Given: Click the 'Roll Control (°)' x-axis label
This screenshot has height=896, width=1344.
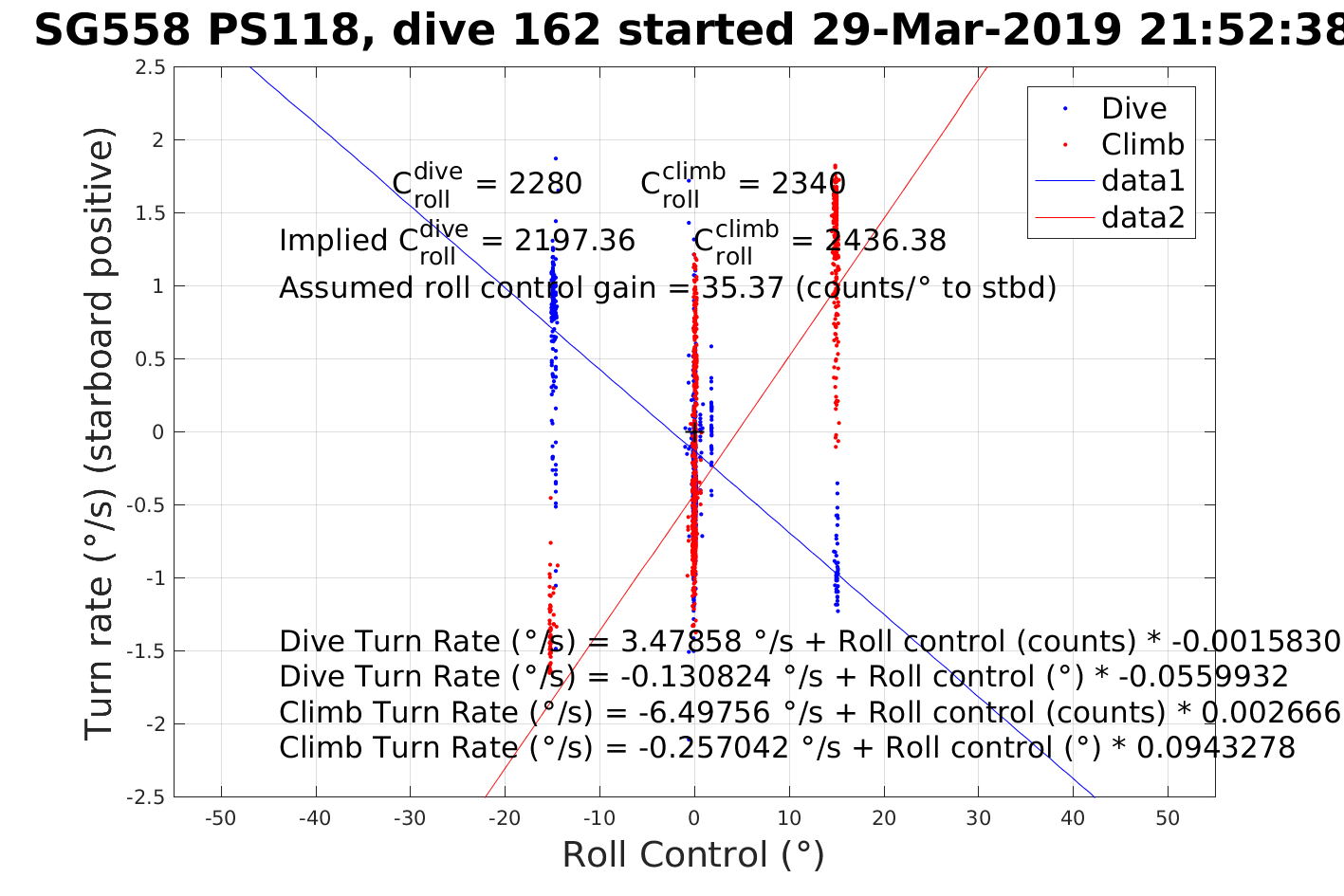Looking at the screenshot, I should 693,855.
